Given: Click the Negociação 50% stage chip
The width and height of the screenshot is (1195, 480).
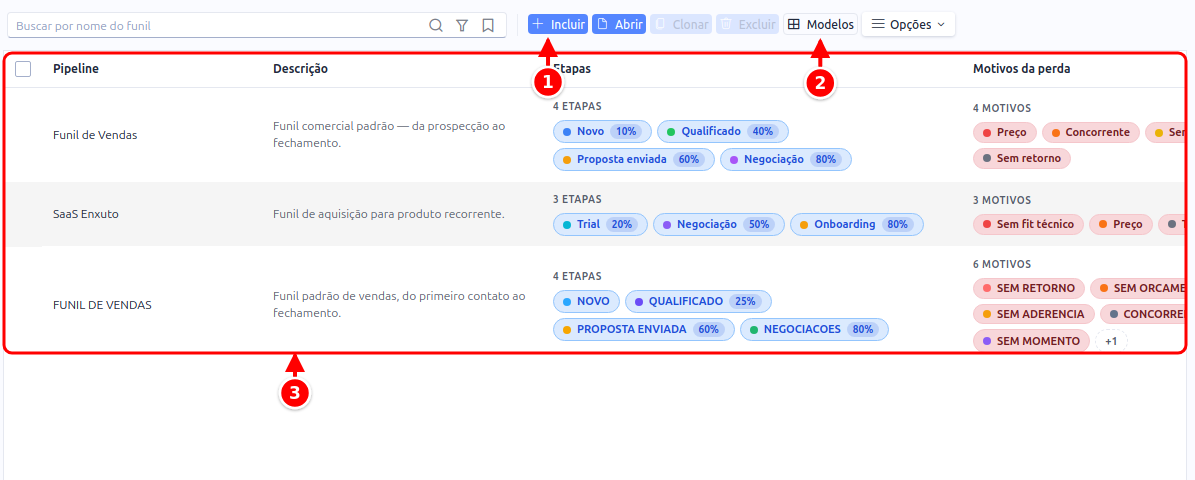Looking at the screenshot, I should [x=719, y=225].
